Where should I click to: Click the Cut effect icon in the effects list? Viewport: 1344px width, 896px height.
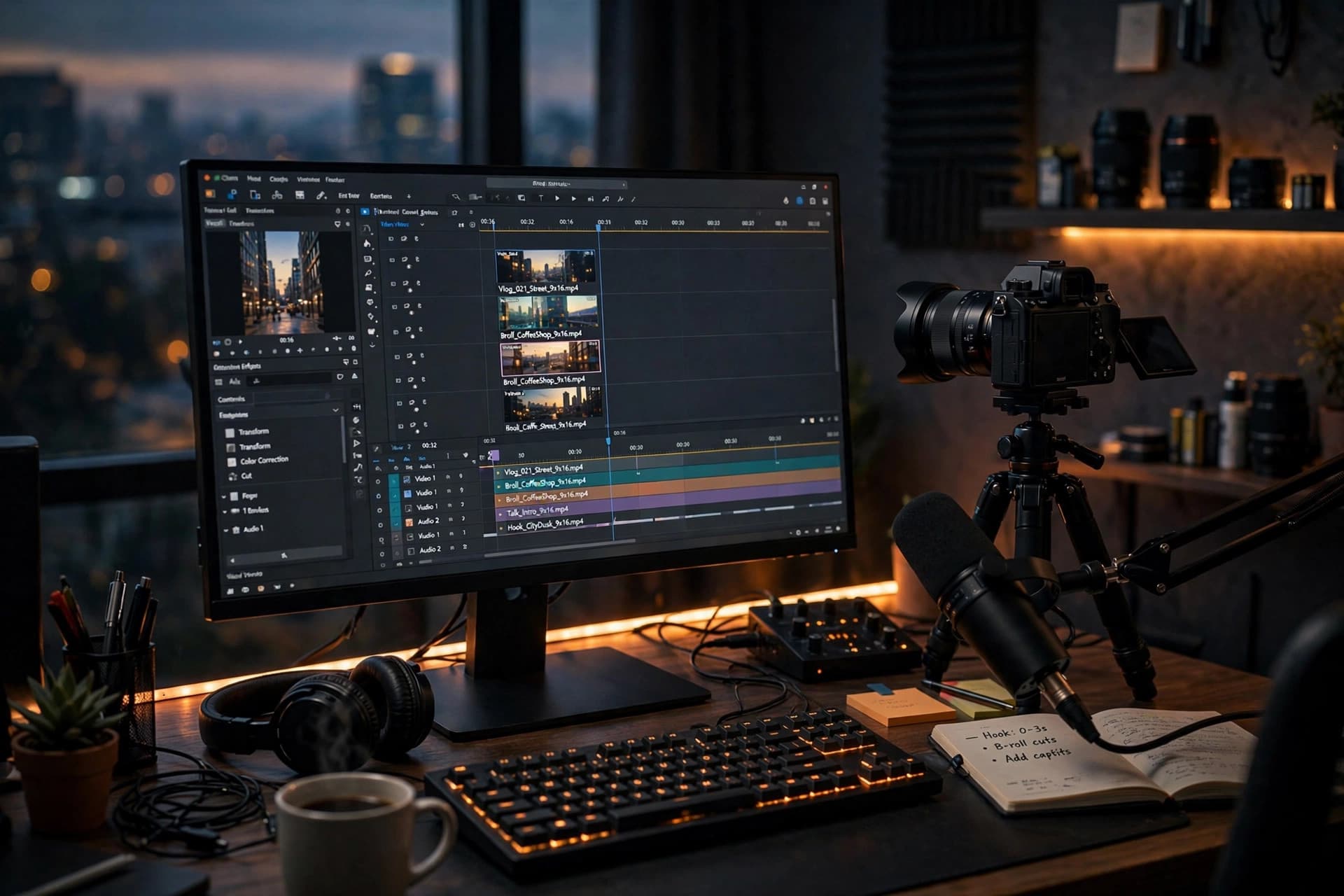point(232,477)
